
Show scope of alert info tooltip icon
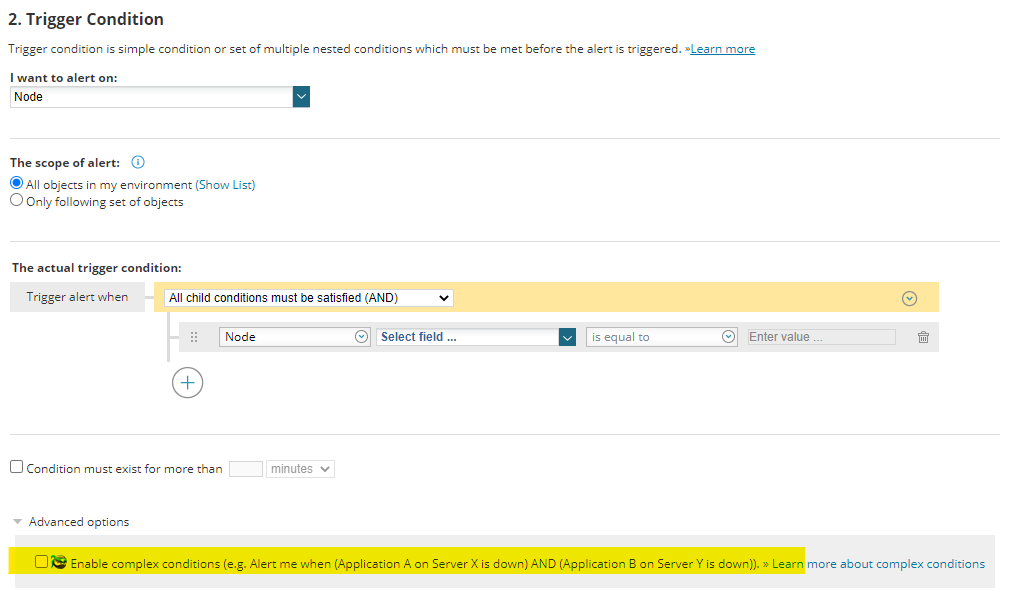(138, 162)
